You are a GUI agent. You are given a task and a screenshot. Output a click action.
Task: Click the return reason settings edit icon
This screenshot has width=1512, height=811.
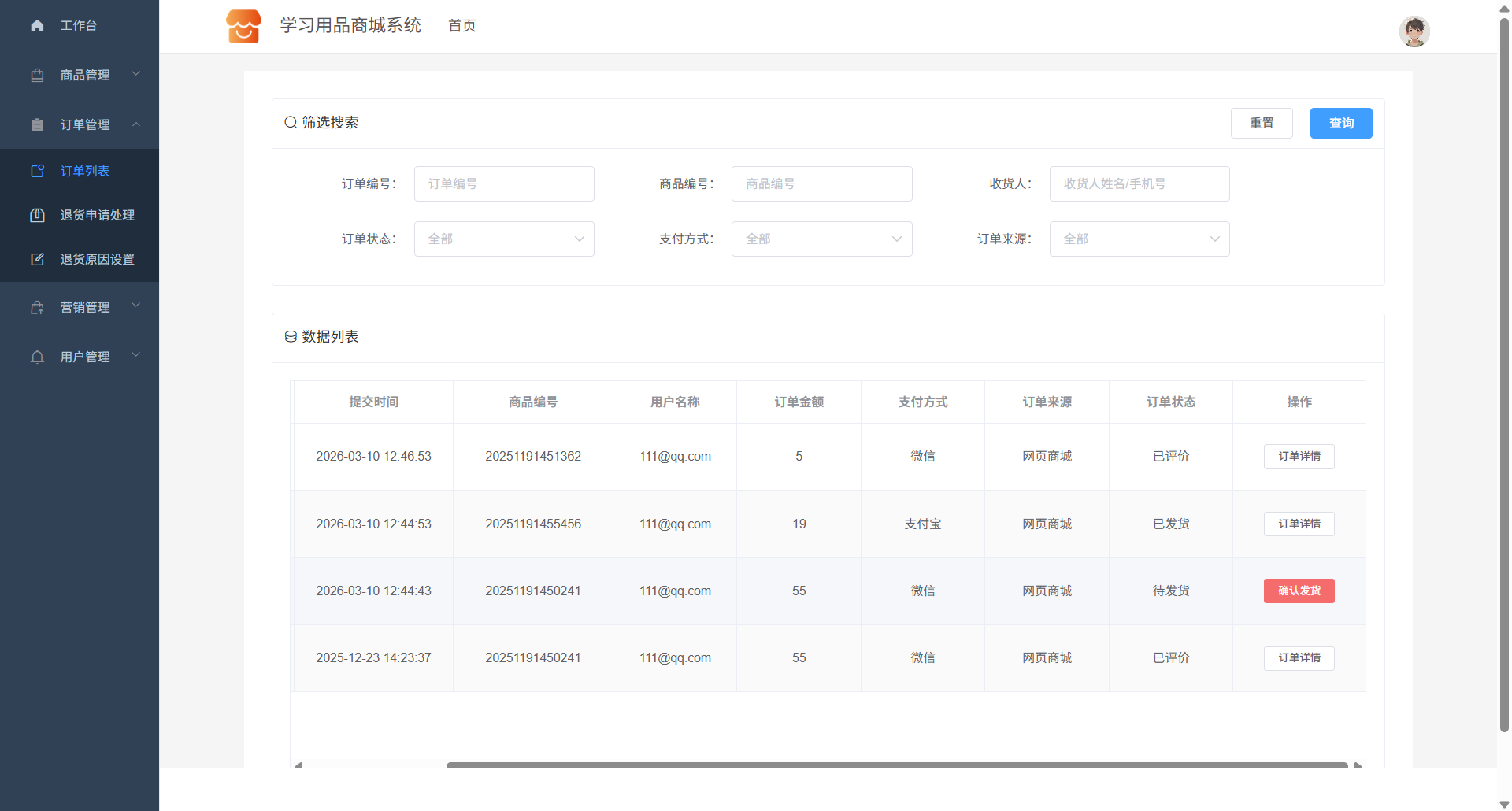(x=37, y=259)
